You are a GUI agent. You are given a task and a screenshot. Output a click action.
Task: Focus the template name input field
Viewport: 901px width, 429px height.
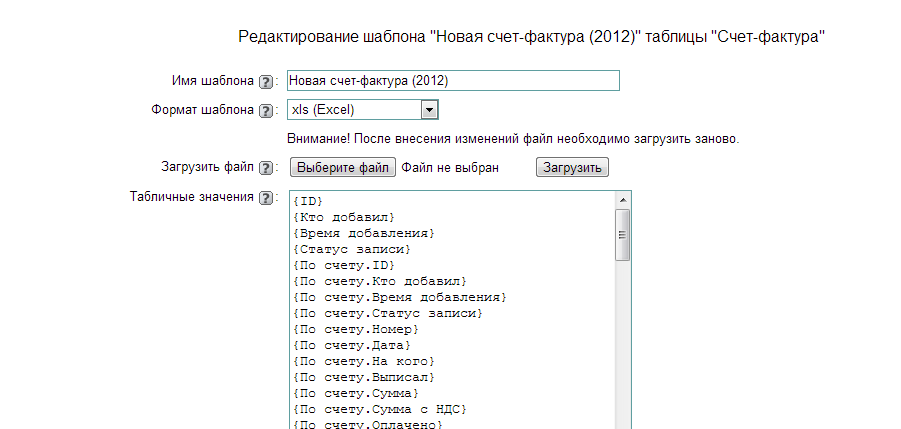click(x=453, y=81)
